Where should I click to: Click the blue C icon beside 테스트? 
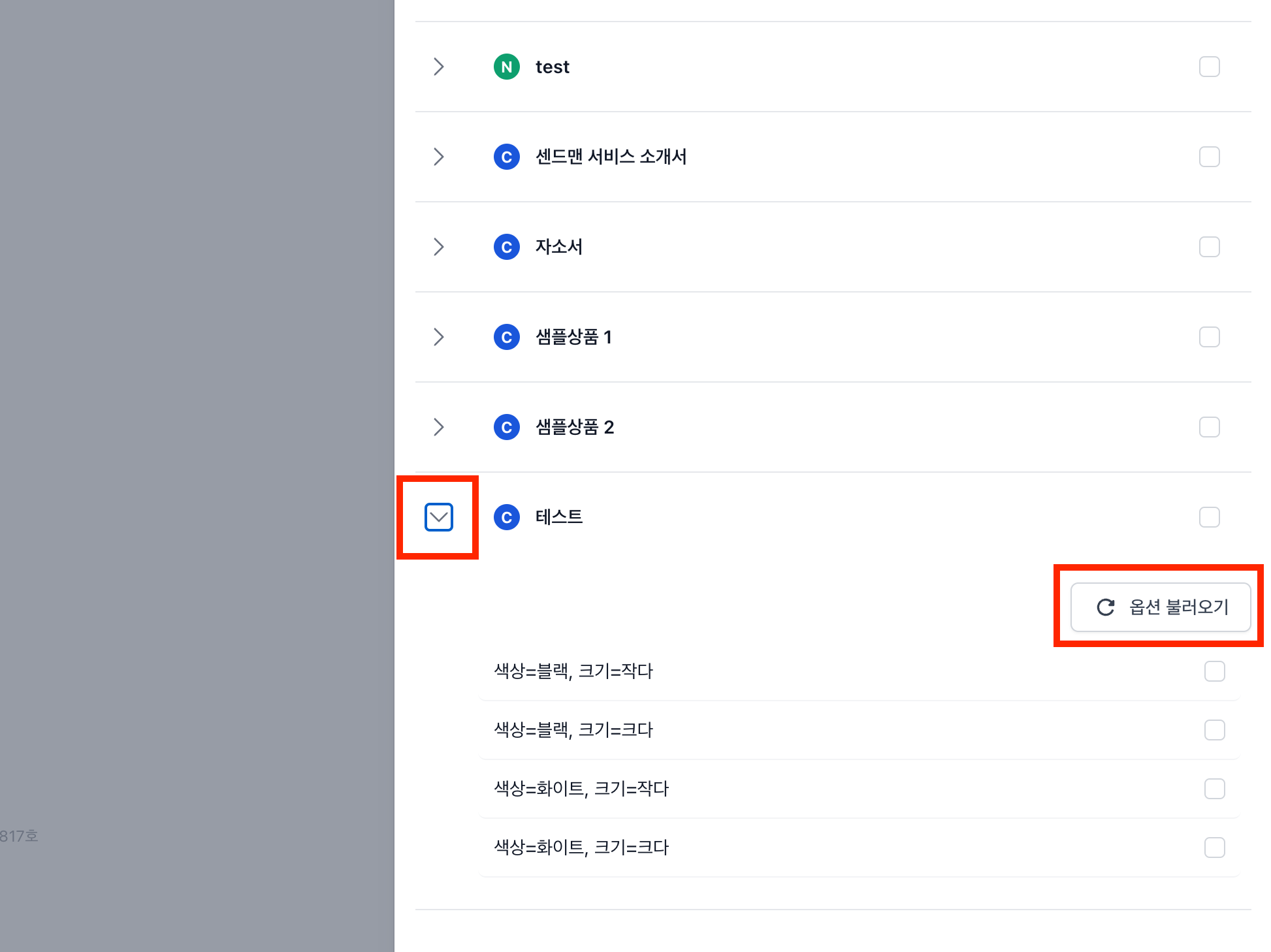click(x=506, y=517)
